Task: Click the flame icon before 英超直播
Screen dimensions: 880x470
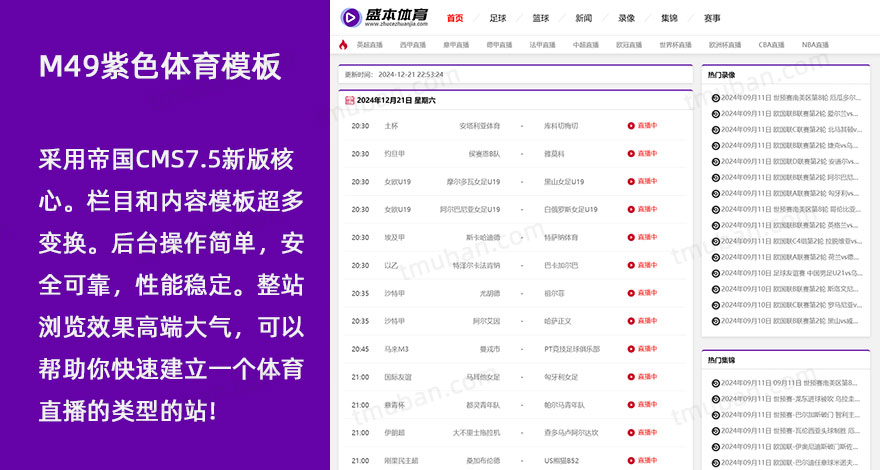Action: click(343, 45)
